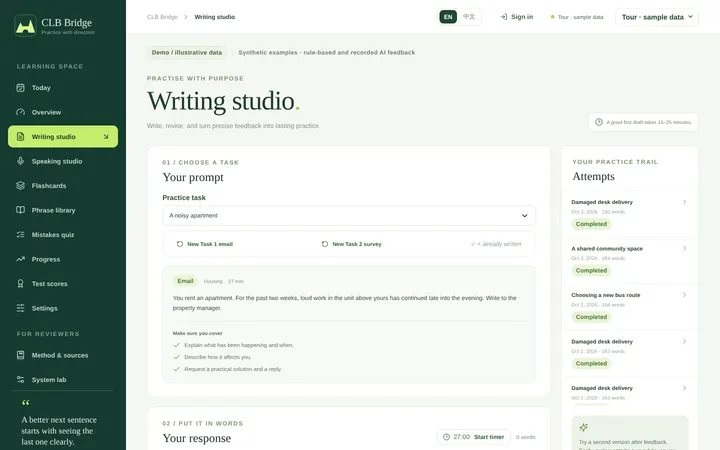Click Sign in link
The image size is (720, 450).
(517, 17)
